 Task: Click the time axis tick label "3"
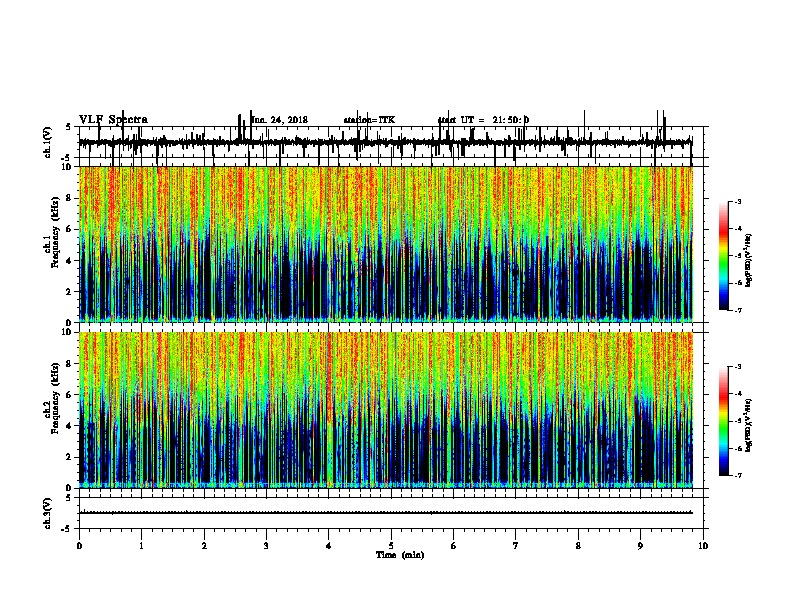(x=266, y=546)
